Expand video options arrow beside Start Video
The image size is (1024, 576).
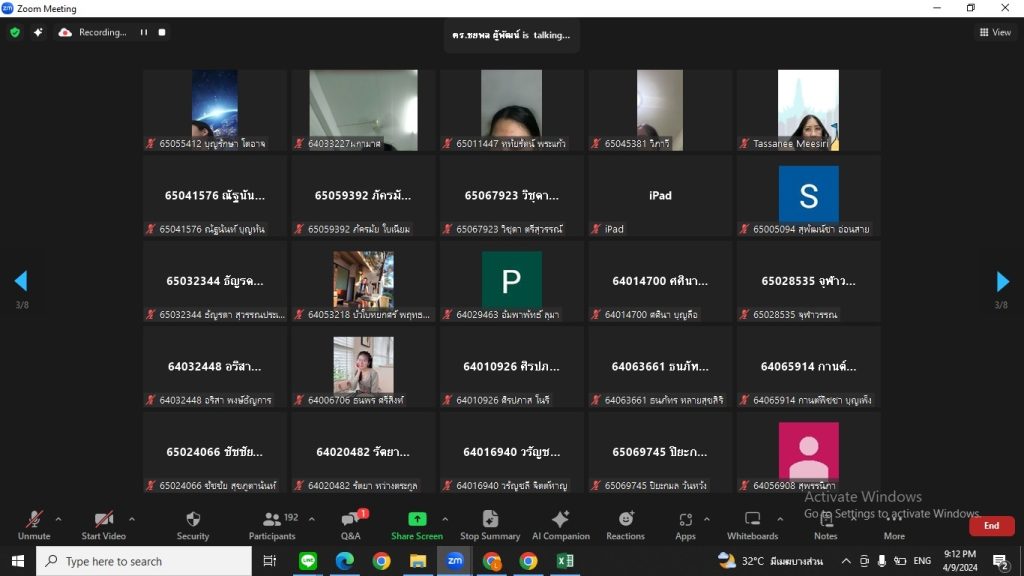point(131,519)
